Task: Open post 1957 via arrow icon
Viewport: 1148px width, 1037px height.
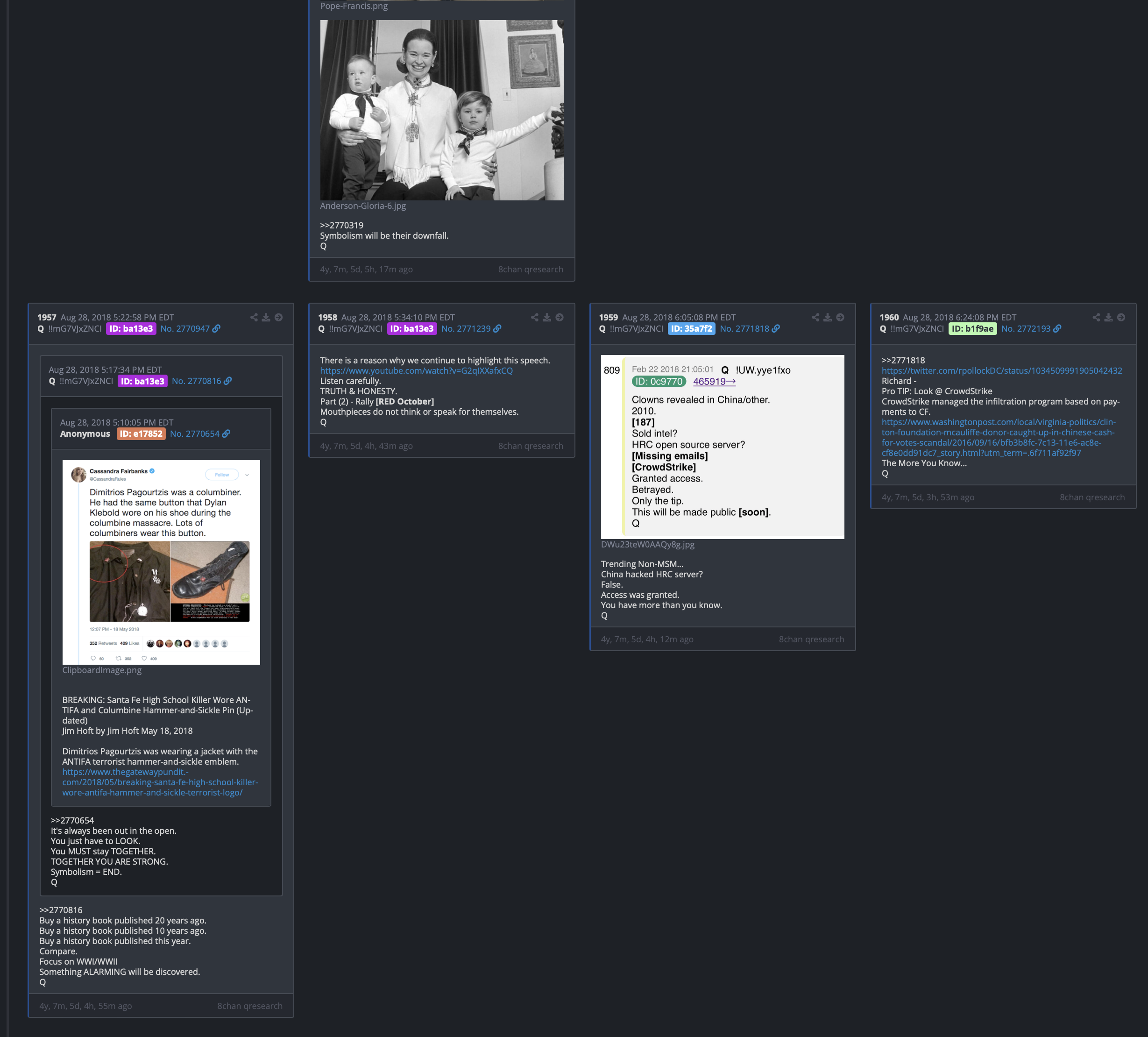Action: click(x=278, y=317)
